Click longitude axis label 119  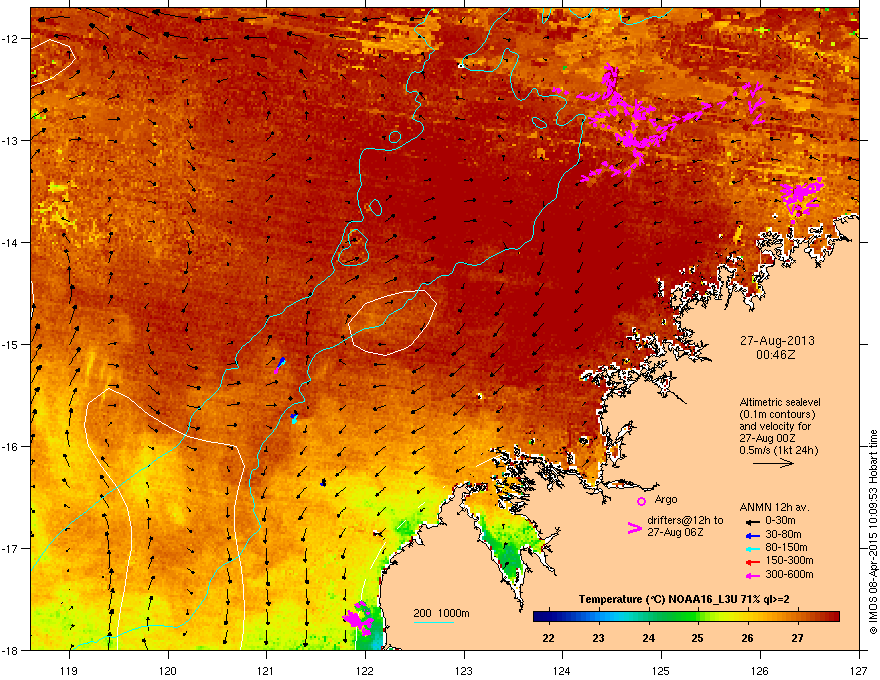[x=69, y=670]
